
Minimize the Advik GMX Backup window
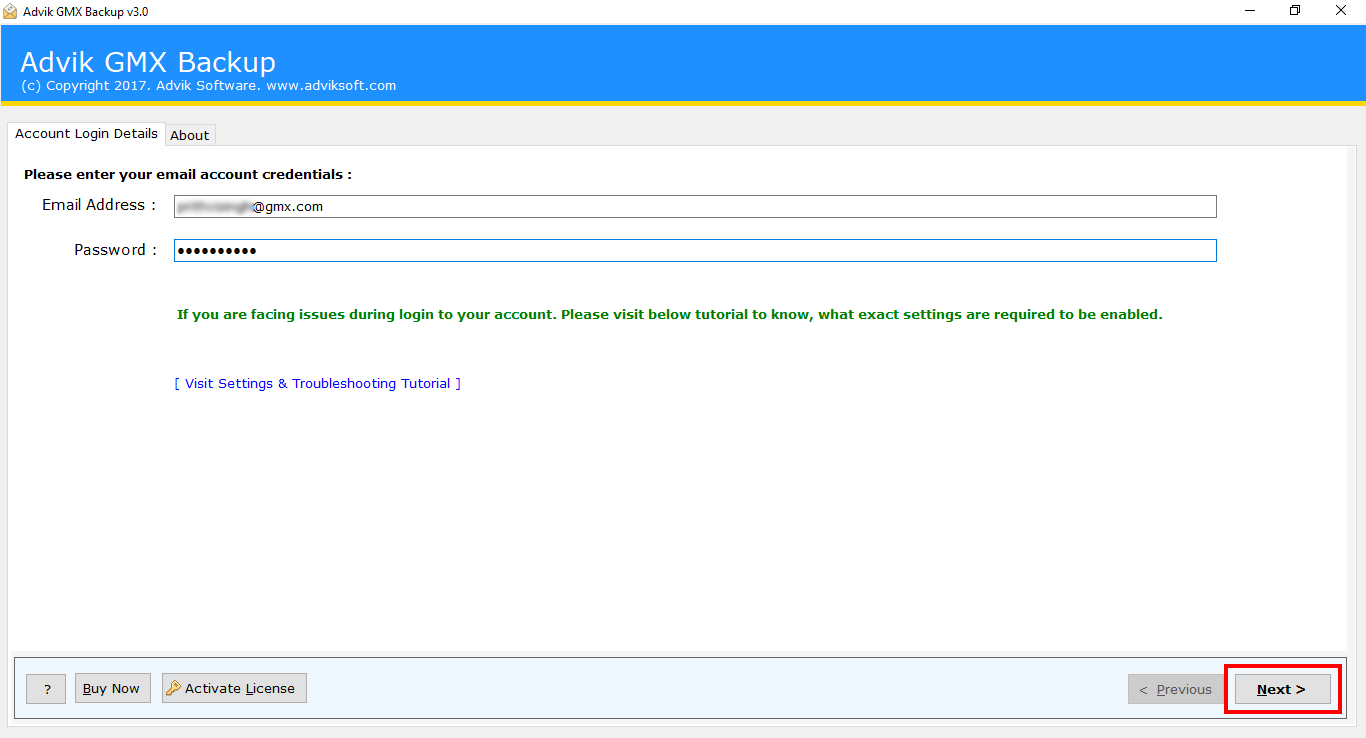click(1250, 11)
